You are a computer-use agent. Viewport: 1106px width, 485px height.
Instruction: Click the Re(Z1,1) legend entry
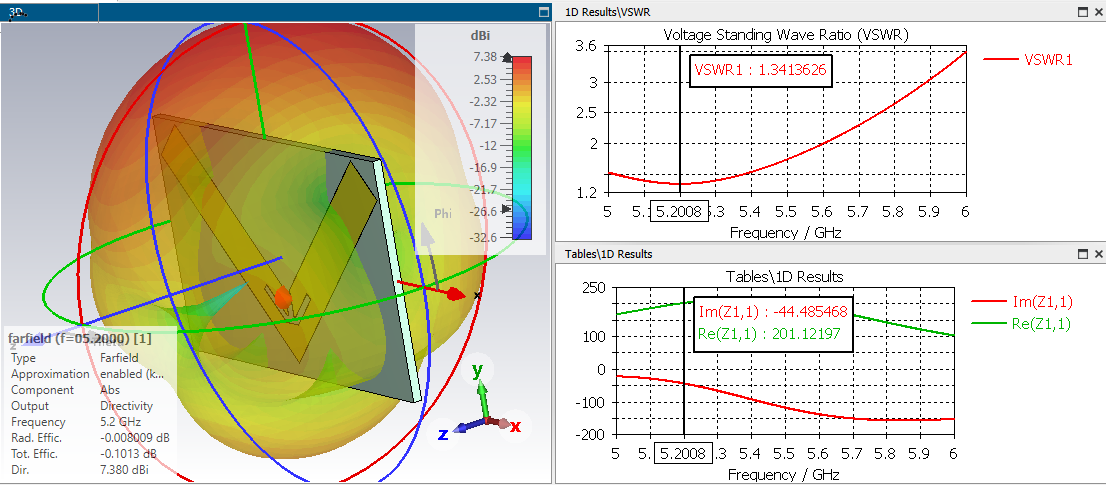click(x=1023, y=324)
